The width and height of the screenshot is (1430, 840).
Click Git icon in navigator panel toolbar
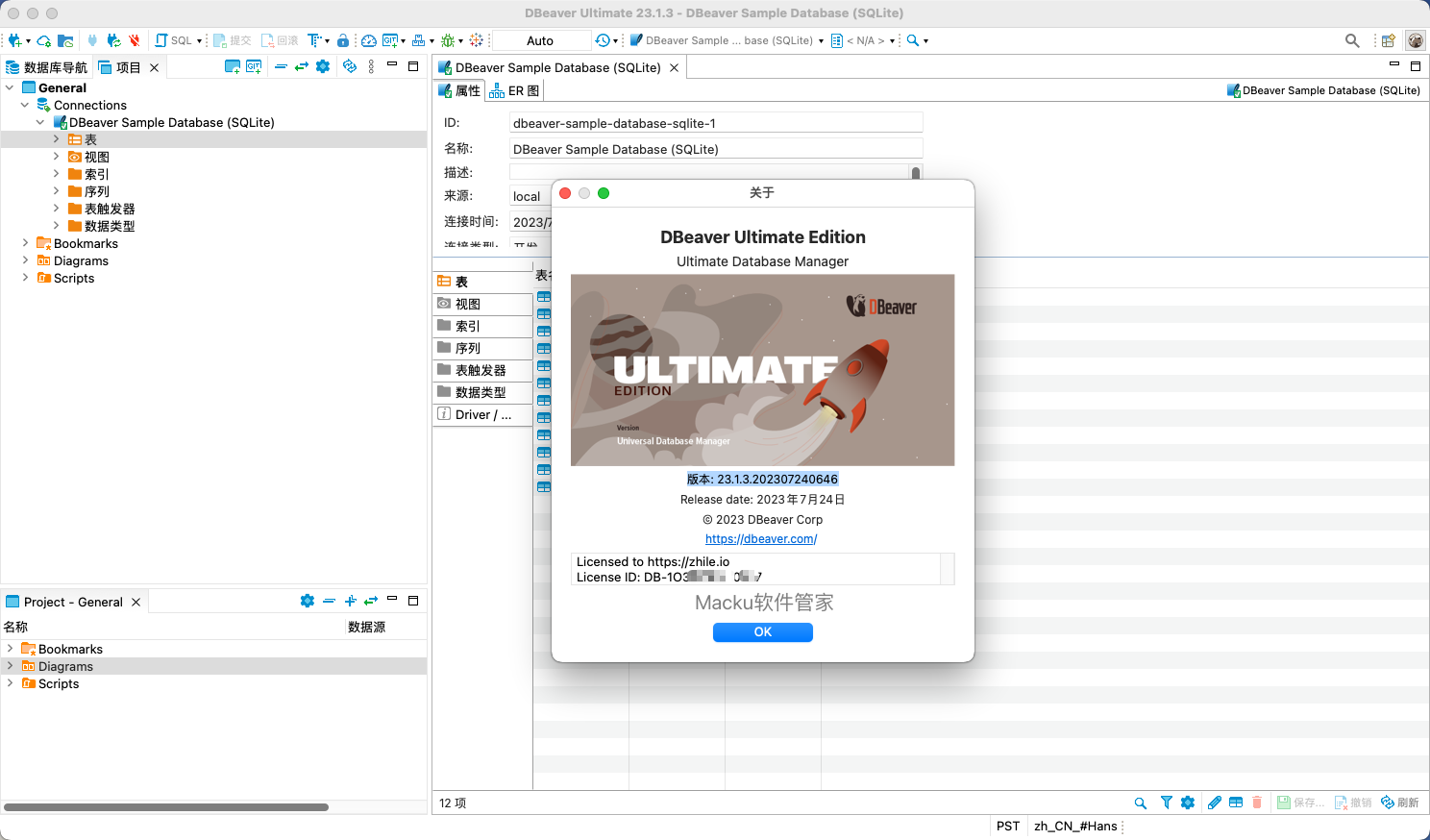(254, 66)
